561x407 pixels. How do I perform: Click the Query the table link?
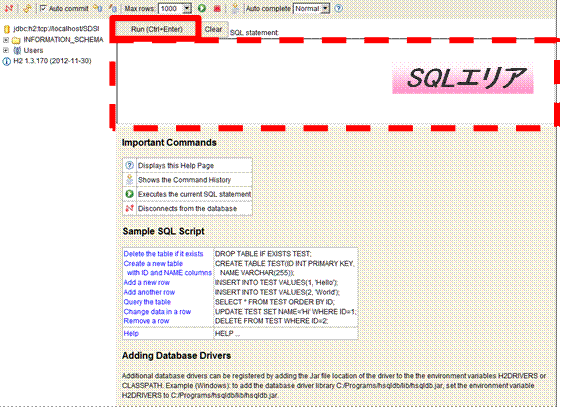click(147, 302)
